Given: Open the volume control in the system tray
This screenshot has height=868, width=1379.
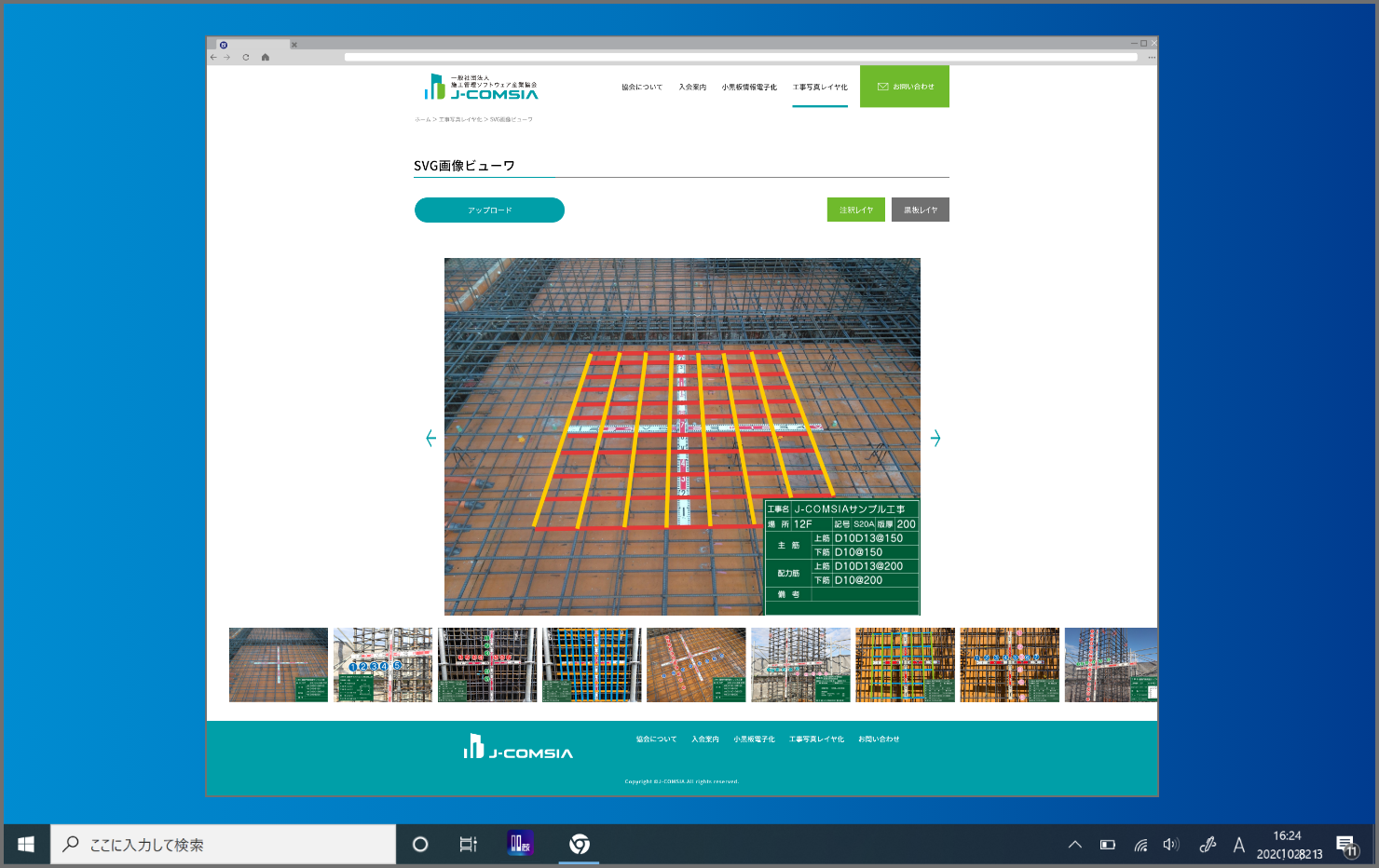Looking at the screenshot, I should [x=1171, y=844].
